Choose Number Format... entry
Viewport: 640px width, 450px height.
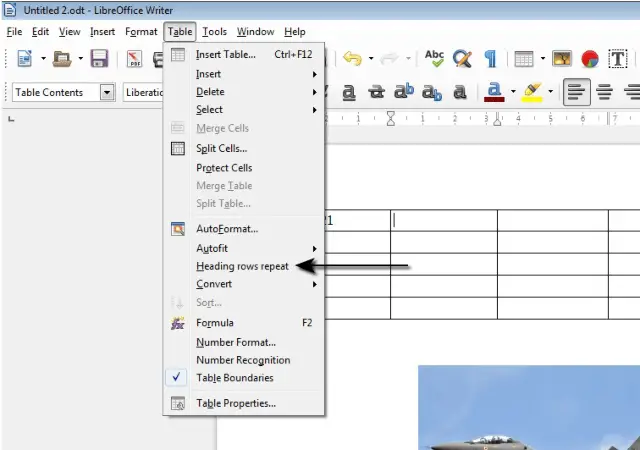click(x=244, y=342)
